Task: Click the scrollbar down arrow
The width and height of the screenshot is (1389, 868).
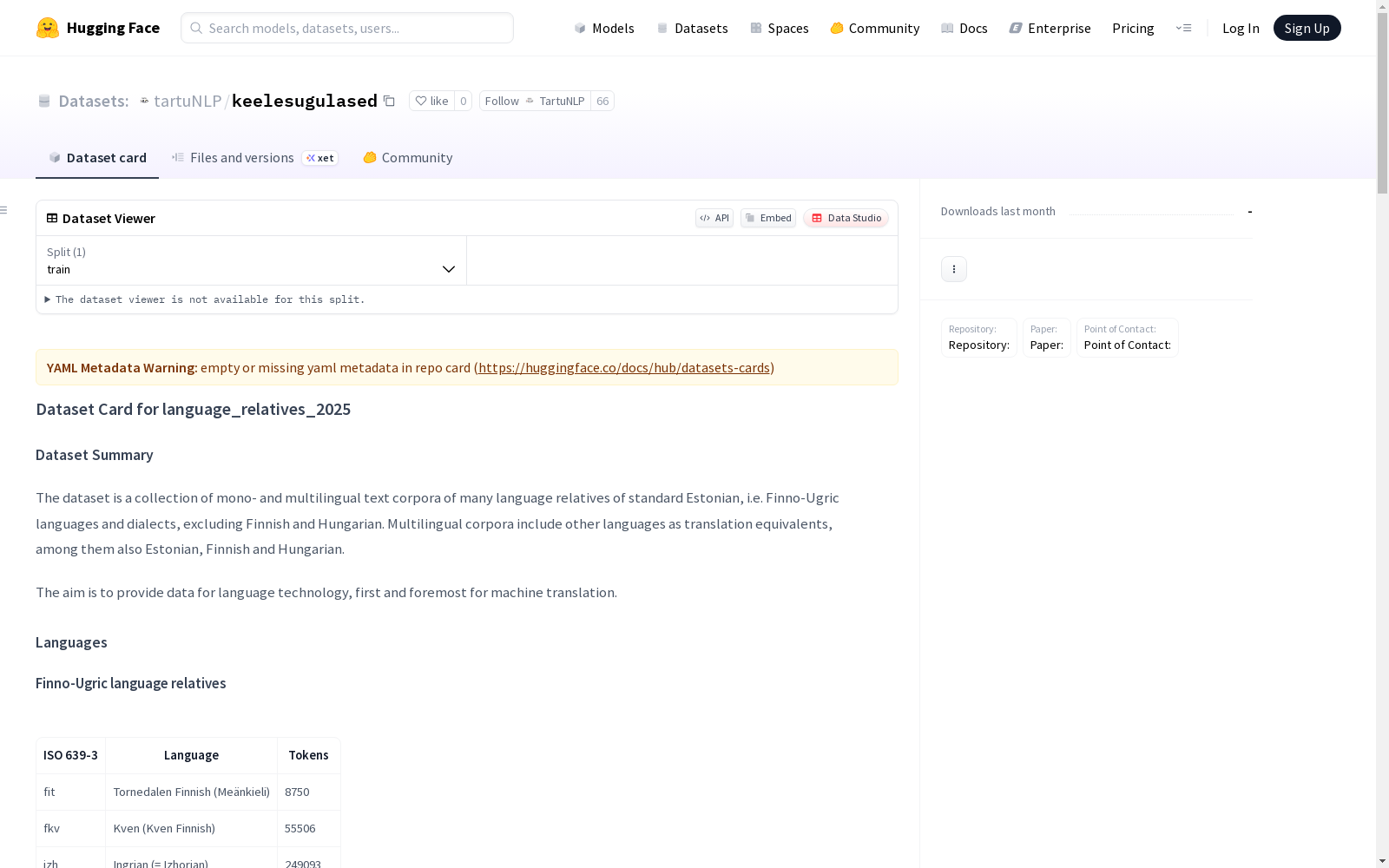Action: tap(1382, 861)
